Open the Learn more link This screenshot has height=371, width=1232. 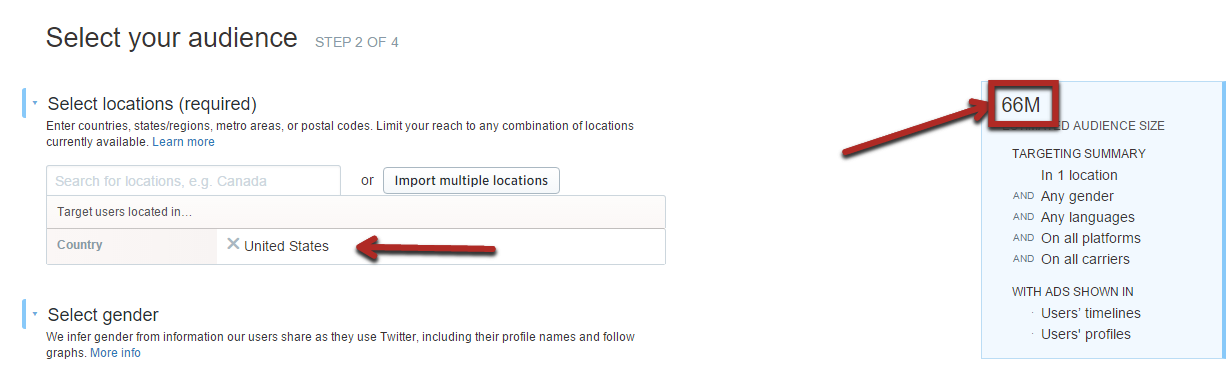tap(183, 142)
